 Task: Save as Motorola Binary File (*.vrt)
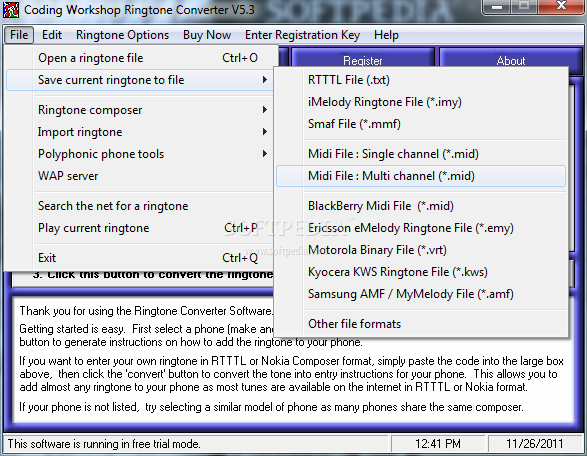click(x=421, y=250)
